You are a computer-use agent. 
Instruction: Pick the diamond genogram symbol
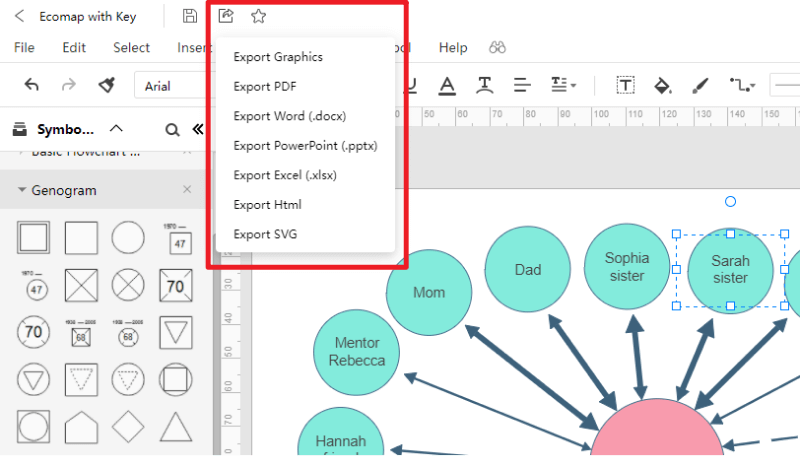[x=128, y=426]
